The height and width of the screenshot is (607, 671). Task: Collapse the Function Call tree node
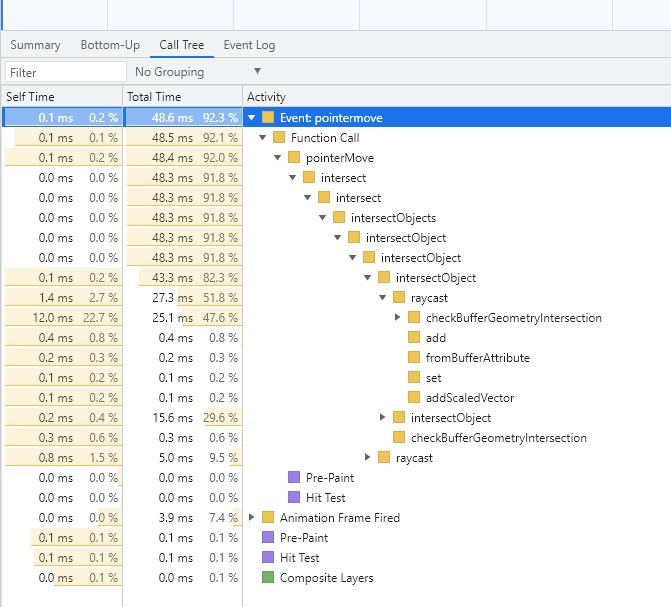coord(267,138)
